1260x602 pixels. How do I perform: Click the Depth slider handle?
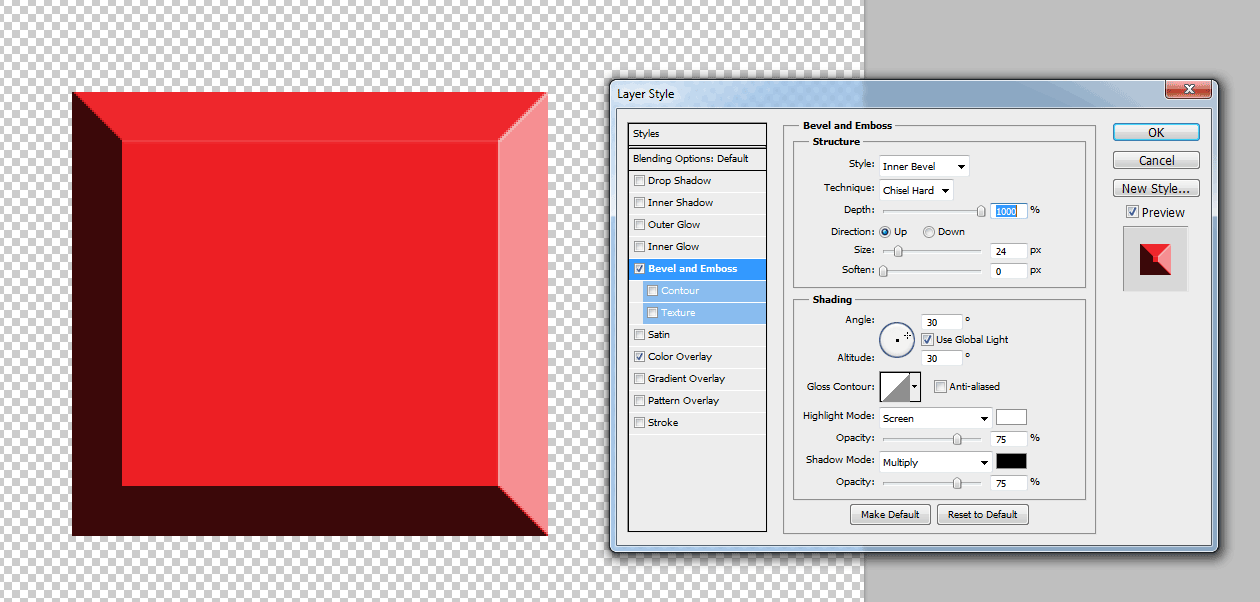click(981, 211)
